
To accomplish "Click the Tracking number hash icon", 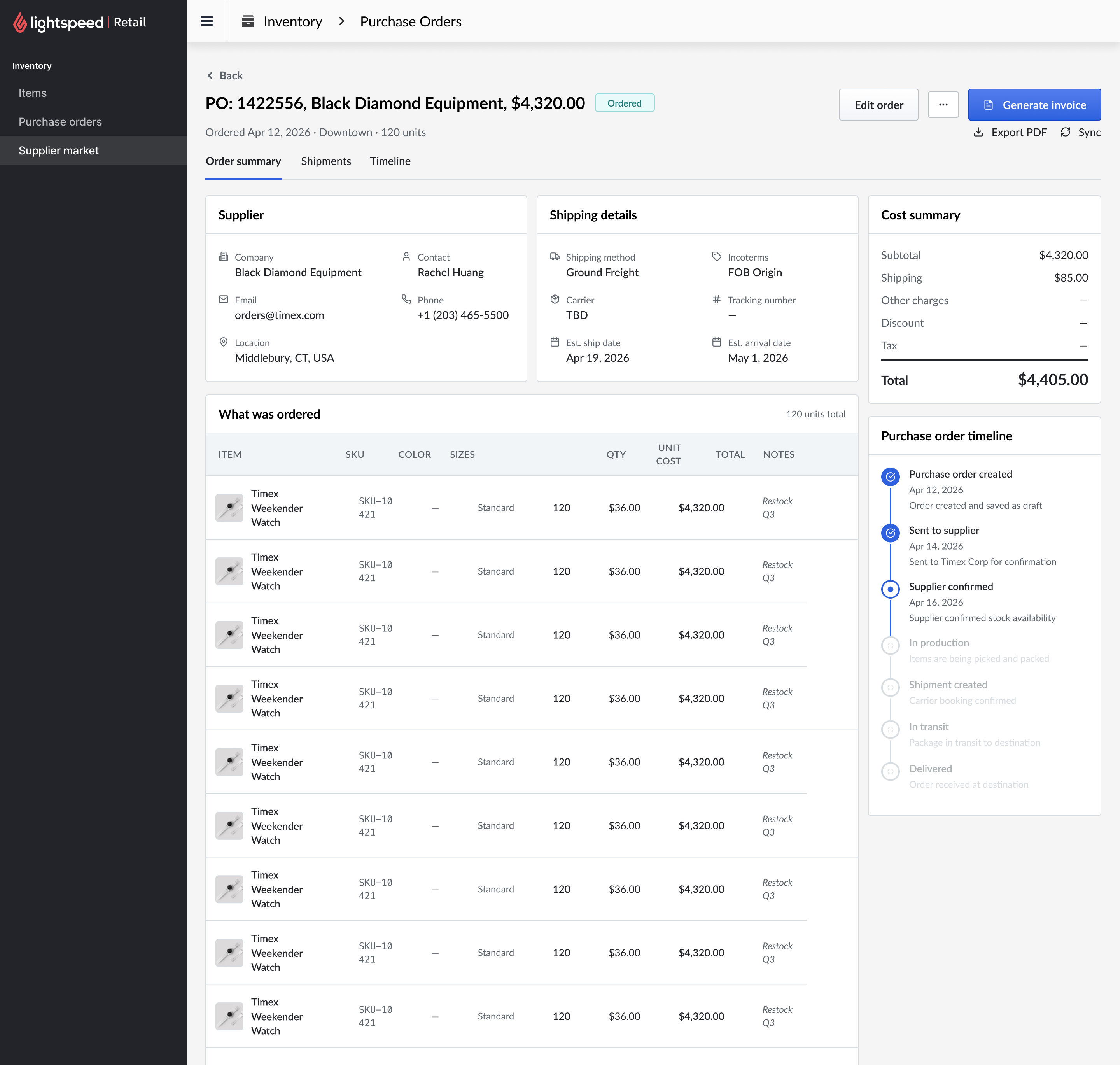I will (x=716, y=299).
